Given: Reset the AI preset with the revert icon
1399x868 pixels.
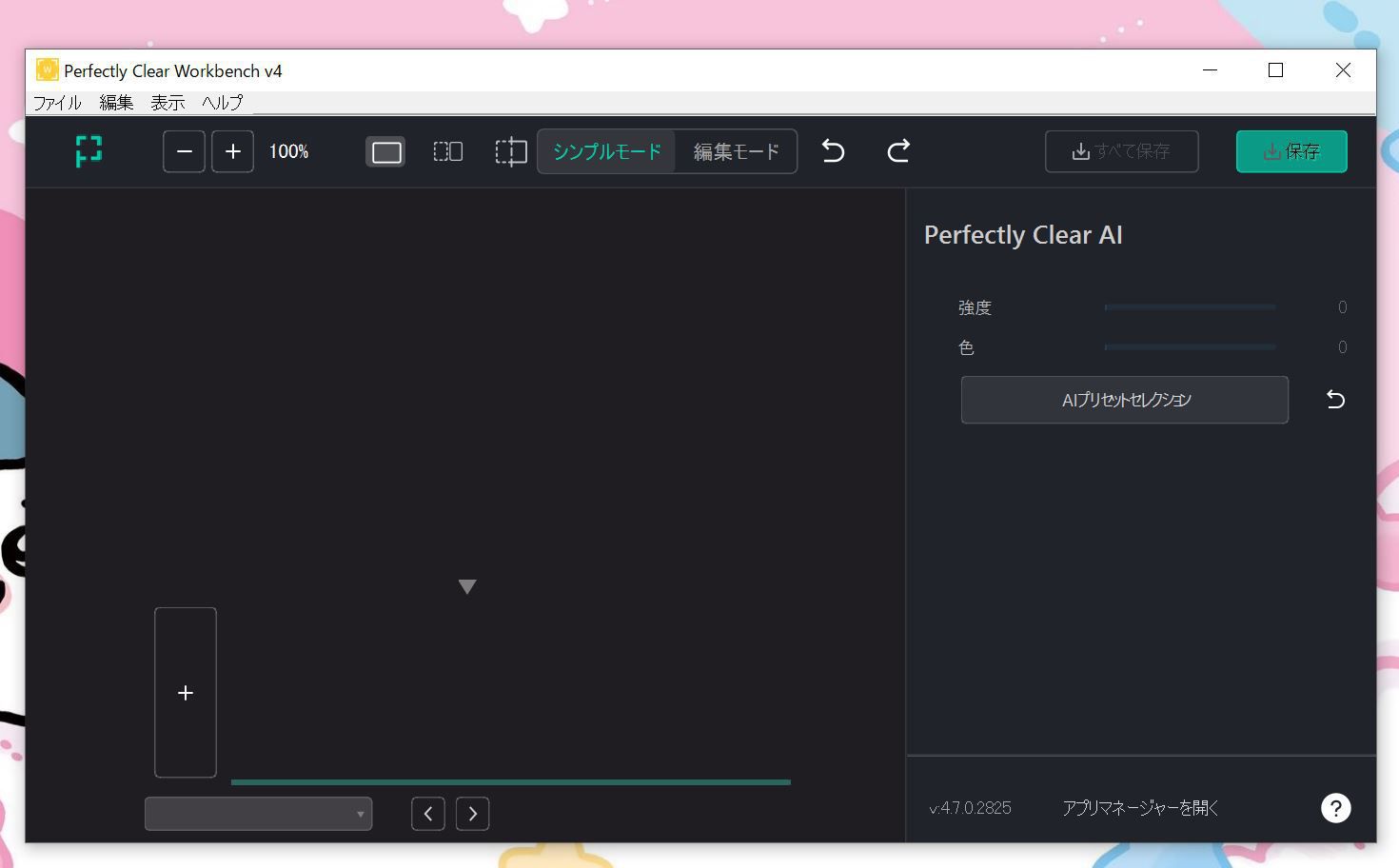Looking at the screenshot, I should (x=1335, y=400).
